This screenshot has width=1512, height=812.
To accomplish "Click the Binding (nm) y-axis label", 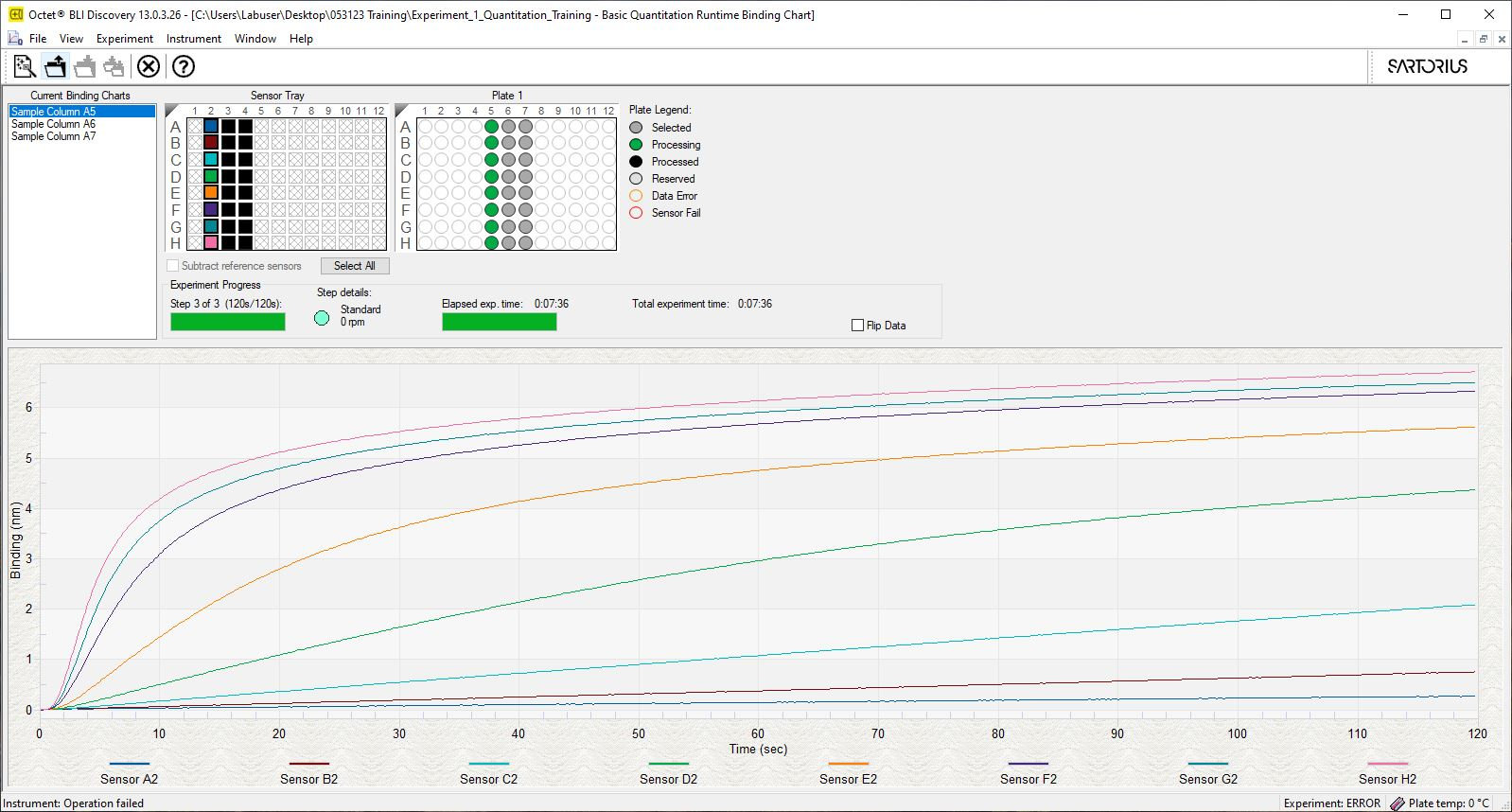I will pos(15,540).
